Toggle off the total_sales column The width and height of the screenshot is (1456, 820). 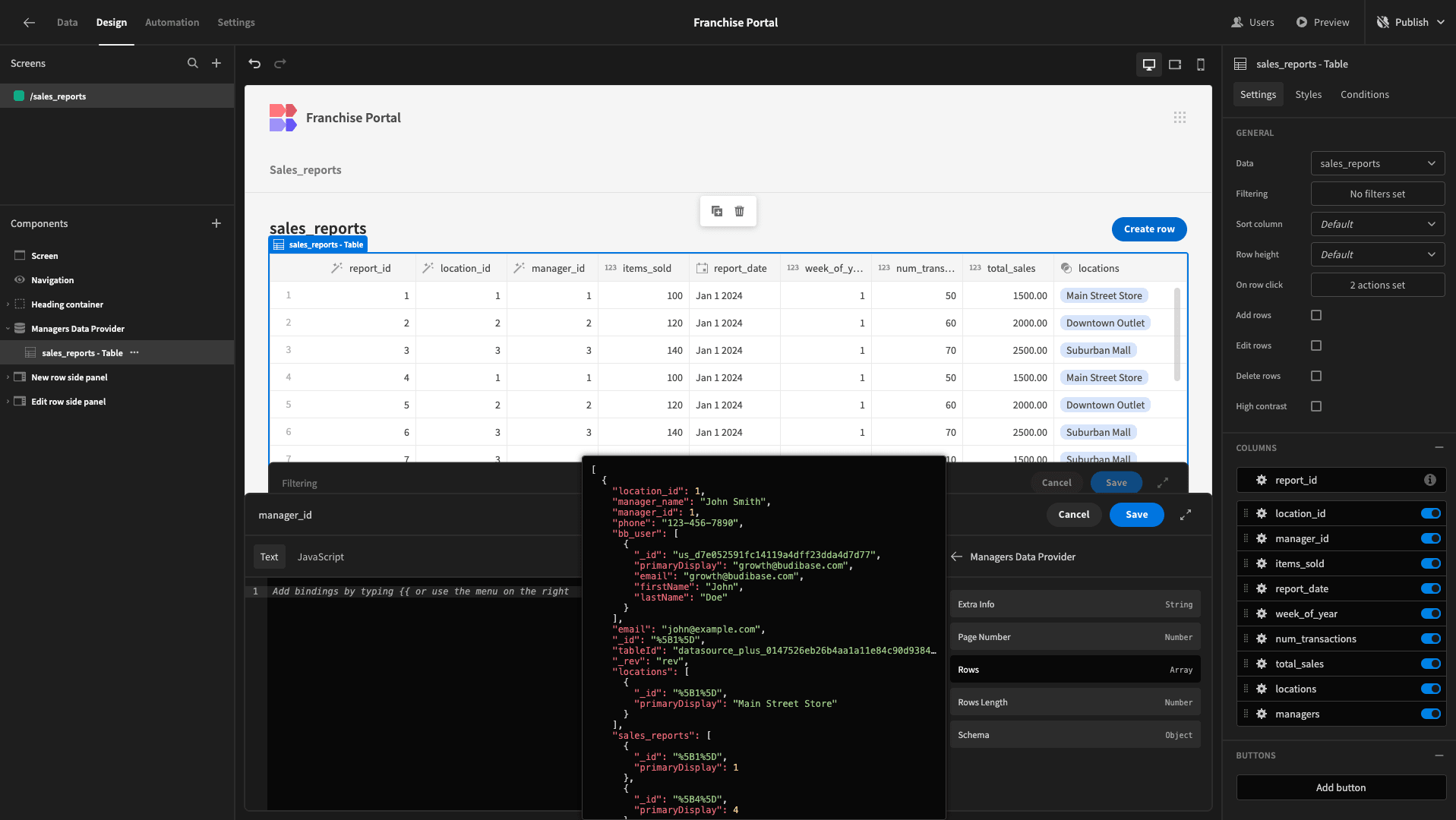[1430, 664]
